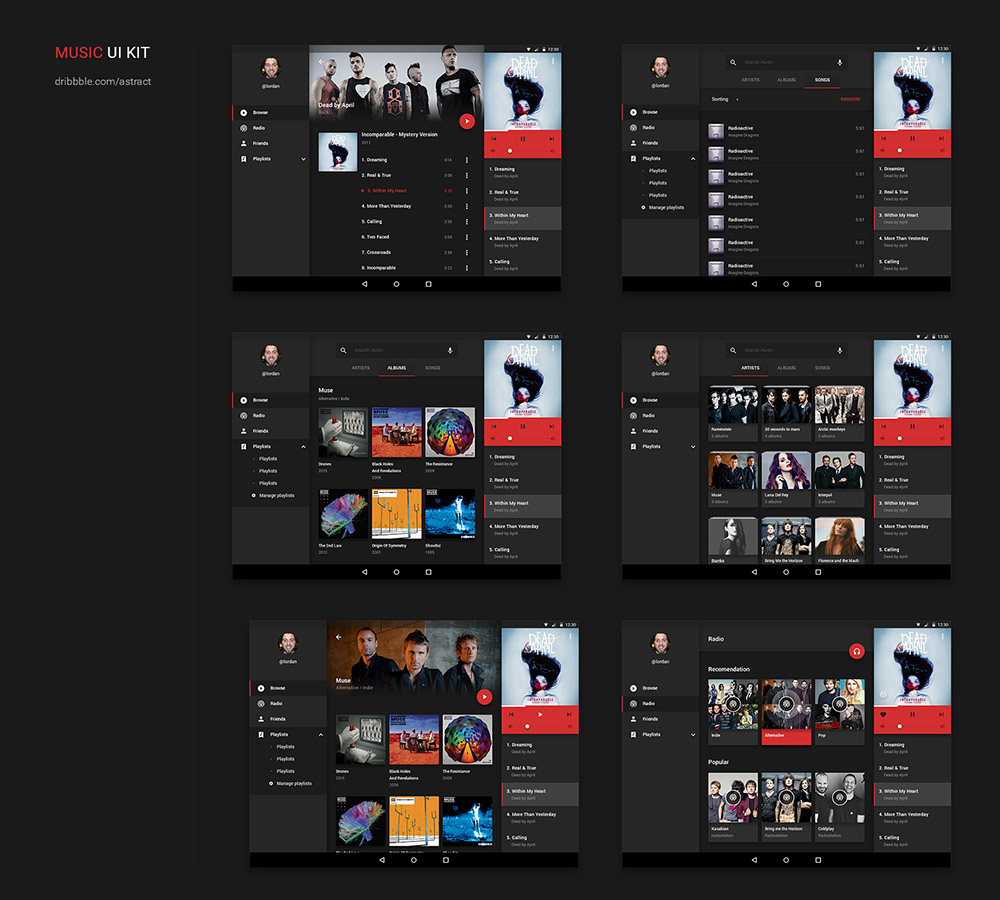Tap Android home button on Dead by April screen
1000x900 pixels.
click(x=396, y=284)
